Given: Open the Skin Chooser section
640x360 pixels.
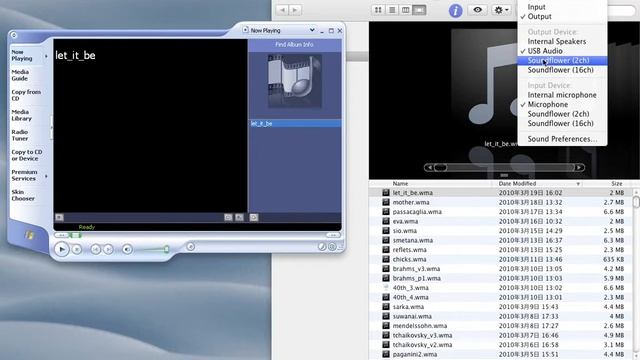Looking at the screenshot, I should (x=23, y=195).
